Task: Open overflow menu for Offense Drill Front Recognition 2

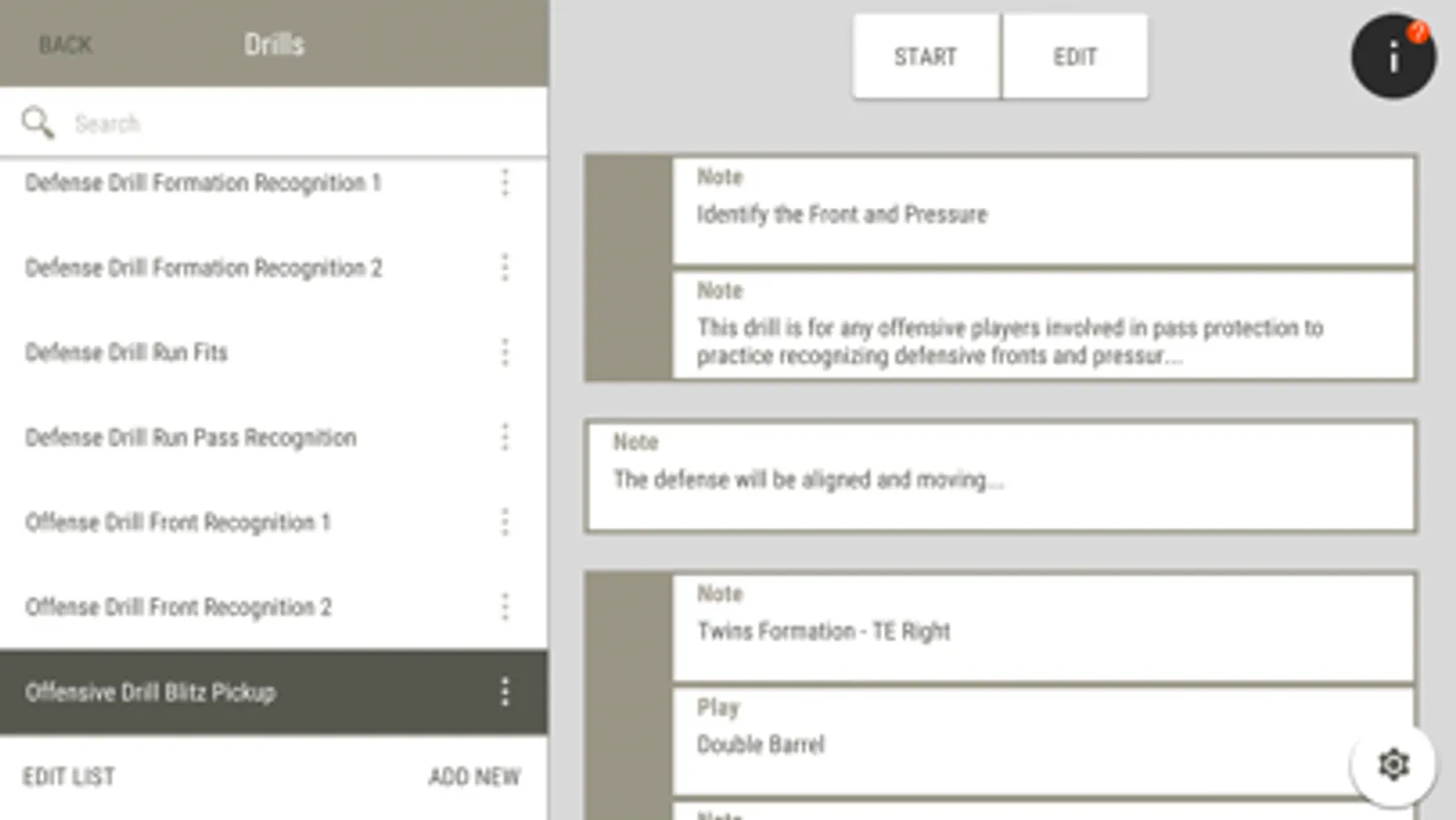Action: coord(505,607)
